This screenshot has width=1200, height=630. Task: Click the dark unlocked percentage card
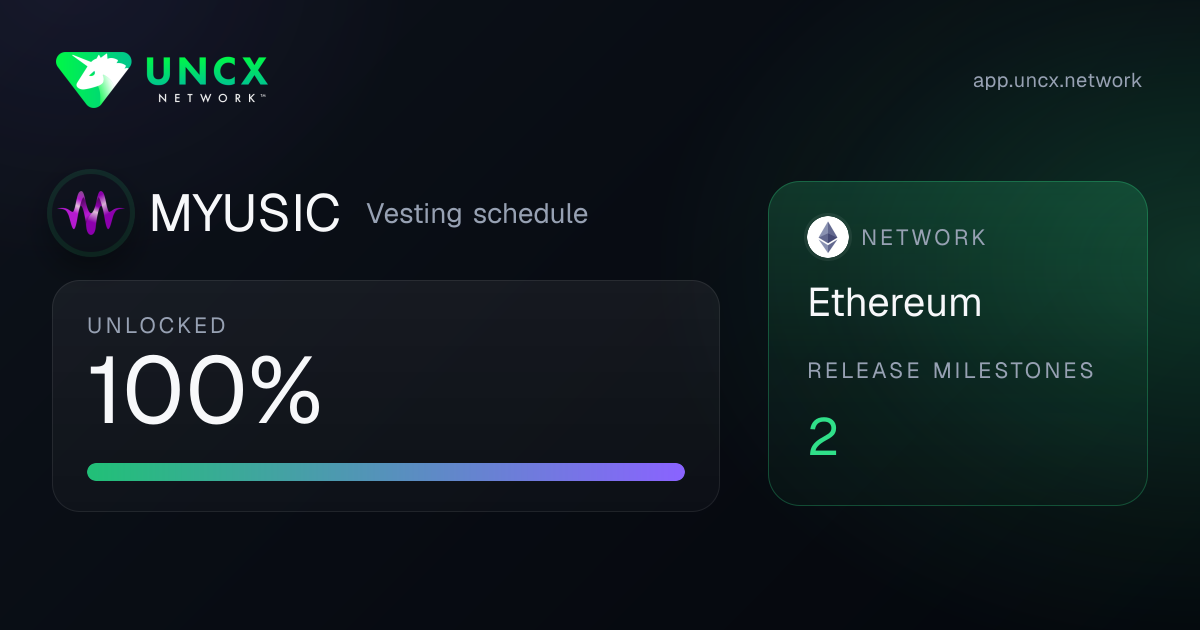click(386, 396)
